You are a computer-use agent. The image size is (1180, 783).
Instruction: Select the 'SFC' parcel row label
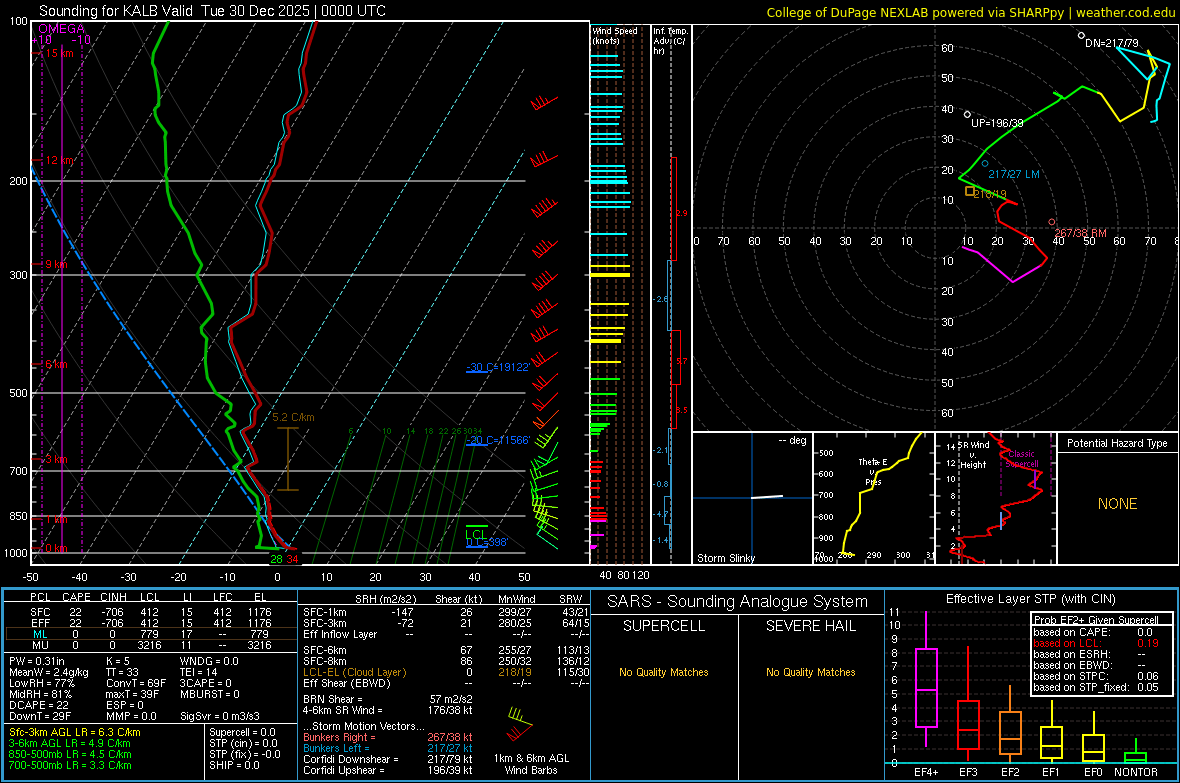click(x=40, y=612)
